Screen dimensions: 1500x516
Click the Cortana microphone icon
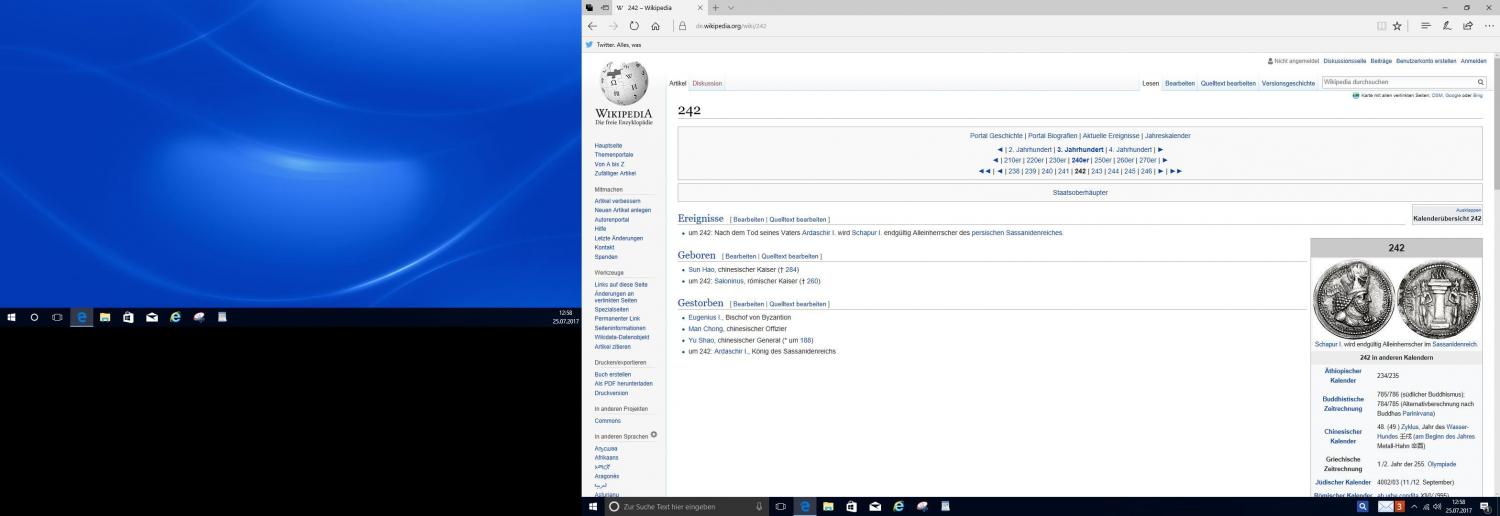pos(760,507)
